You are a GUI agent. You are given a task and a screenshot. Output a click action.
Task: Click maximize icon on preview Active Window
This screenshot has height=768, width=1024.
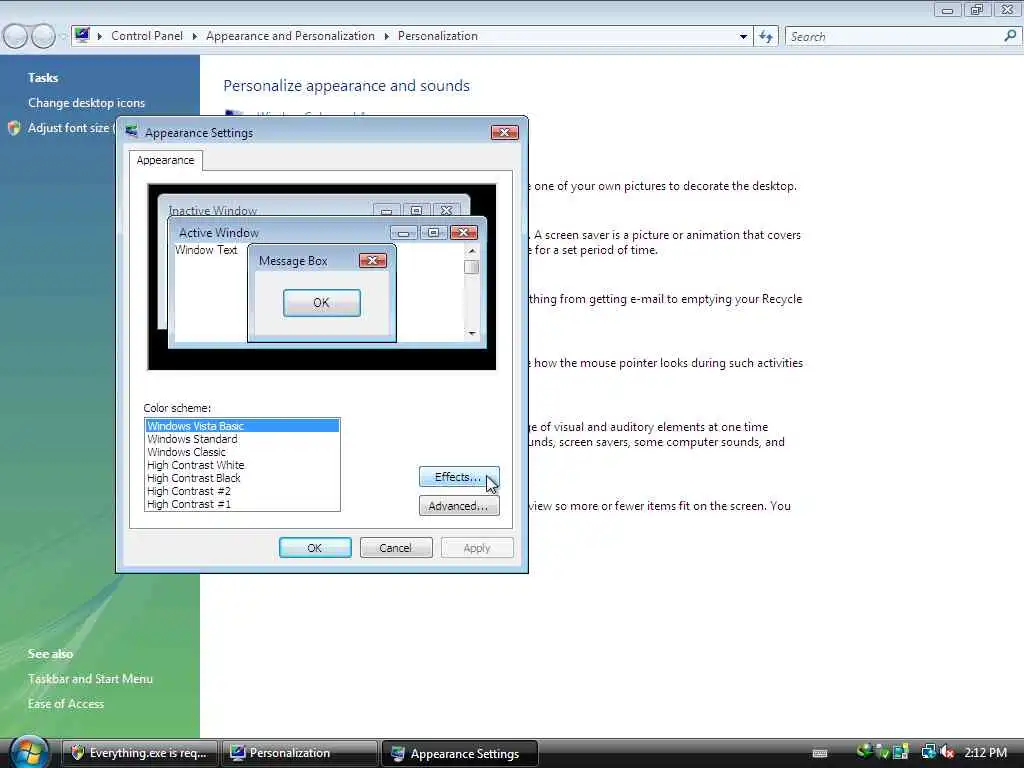point(434,232)
